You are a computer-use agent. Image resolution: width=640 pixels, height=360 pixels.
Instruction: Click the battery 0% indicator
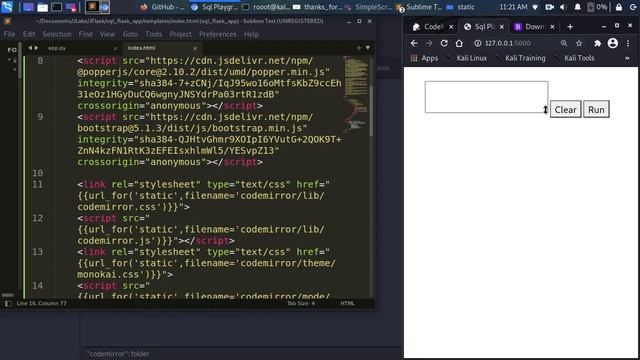tap(597, 7)
